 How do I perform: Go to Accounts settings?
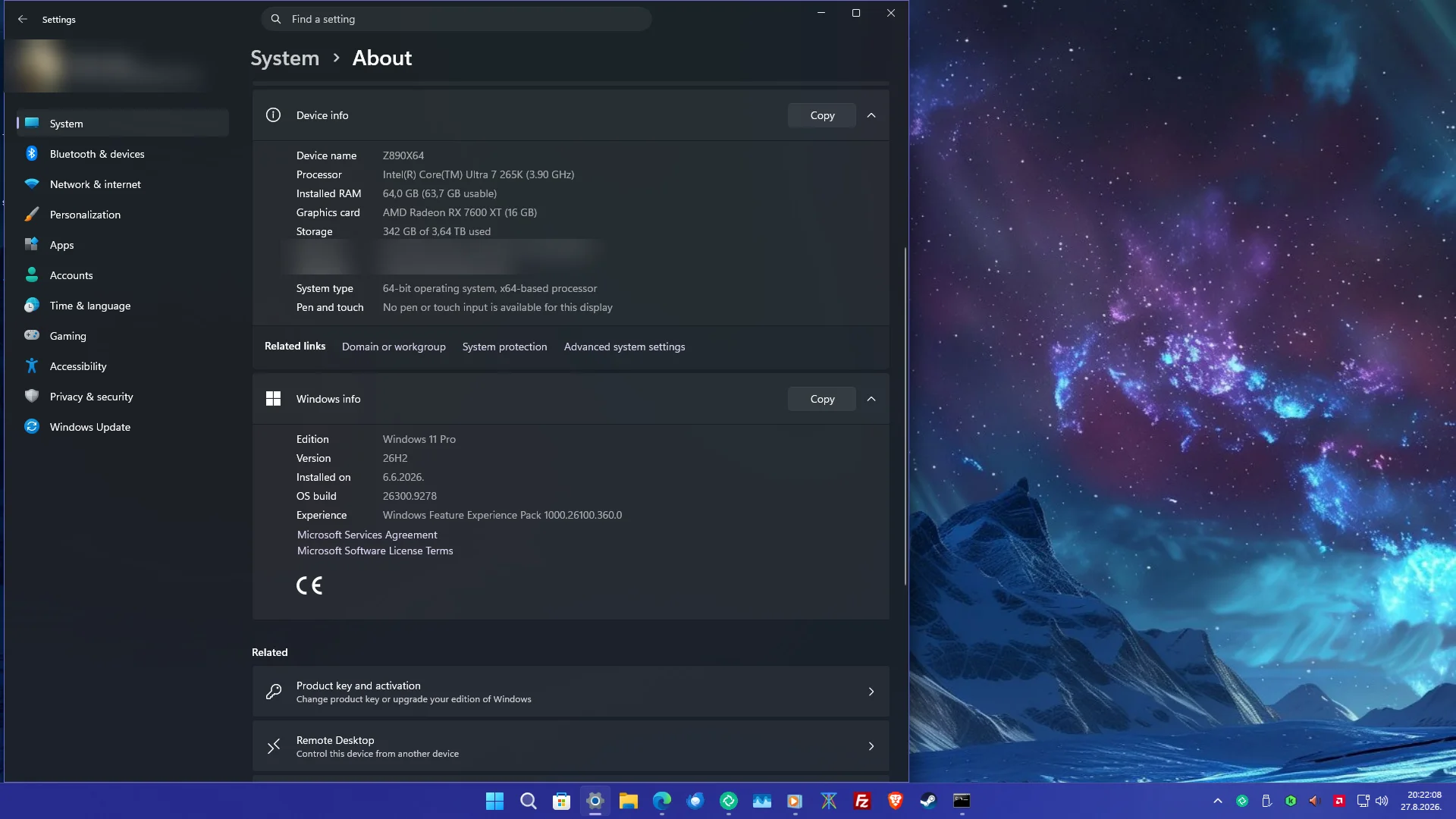(x=123, y=275)
